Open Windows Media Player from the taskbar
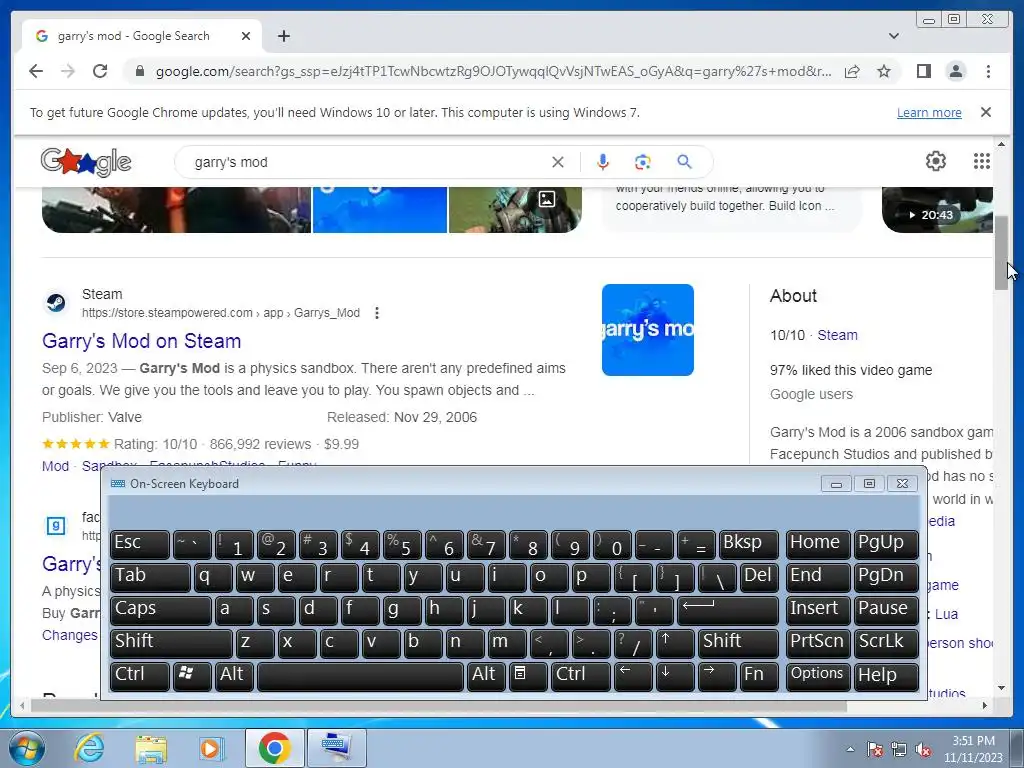 coord(211,748)
